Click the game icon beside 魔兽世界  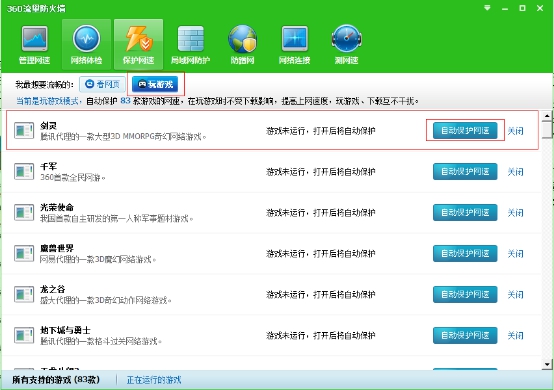tap(24, 253)
